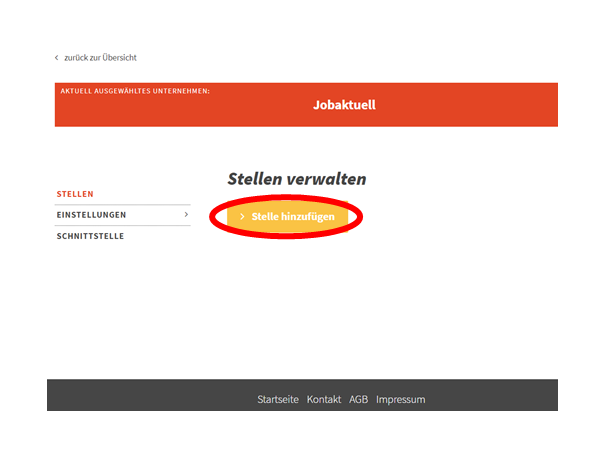Click the 'Stellen verwalten' heading

tap(297, 179)
